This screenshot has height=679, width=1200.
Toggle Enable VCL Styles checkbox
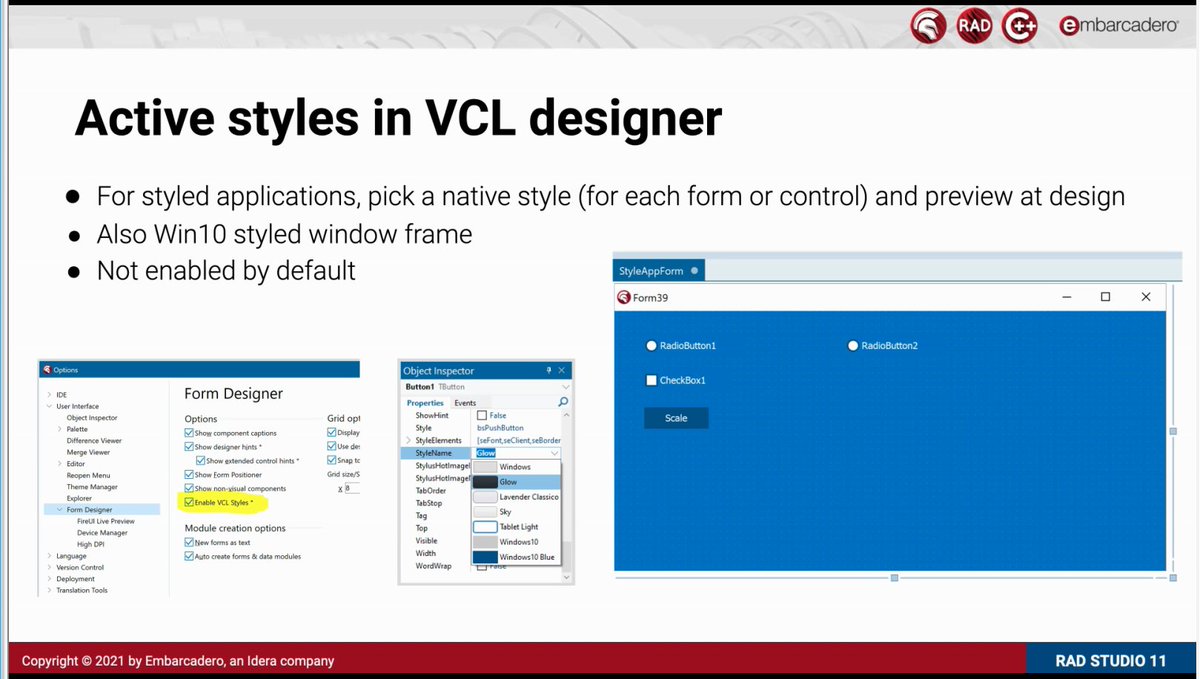click(190, 501)
